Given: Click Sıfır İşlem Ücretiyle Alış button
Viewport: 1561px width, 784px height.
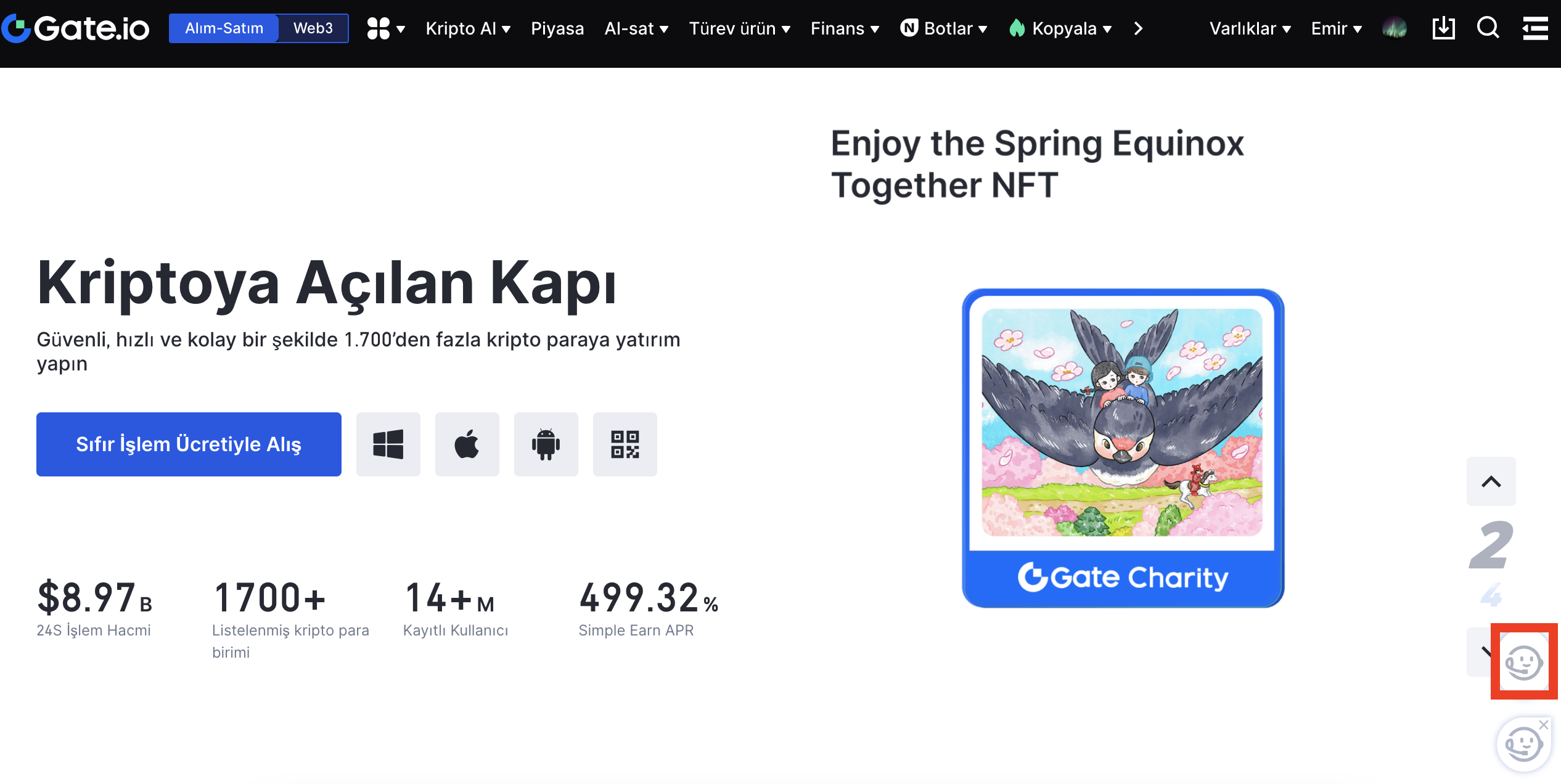Looking at the screenshot, I should click(x=189, y=444).
